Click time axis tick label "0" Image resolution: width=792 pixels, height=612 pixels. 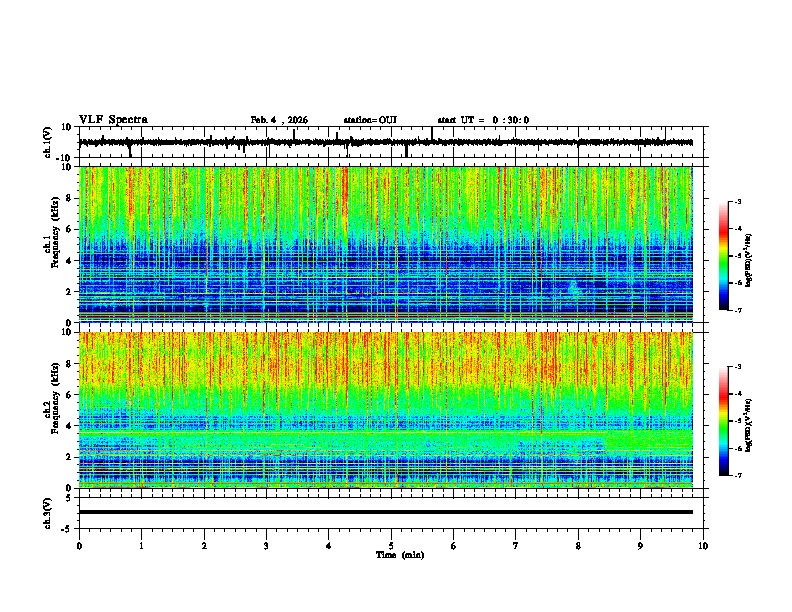79,546
